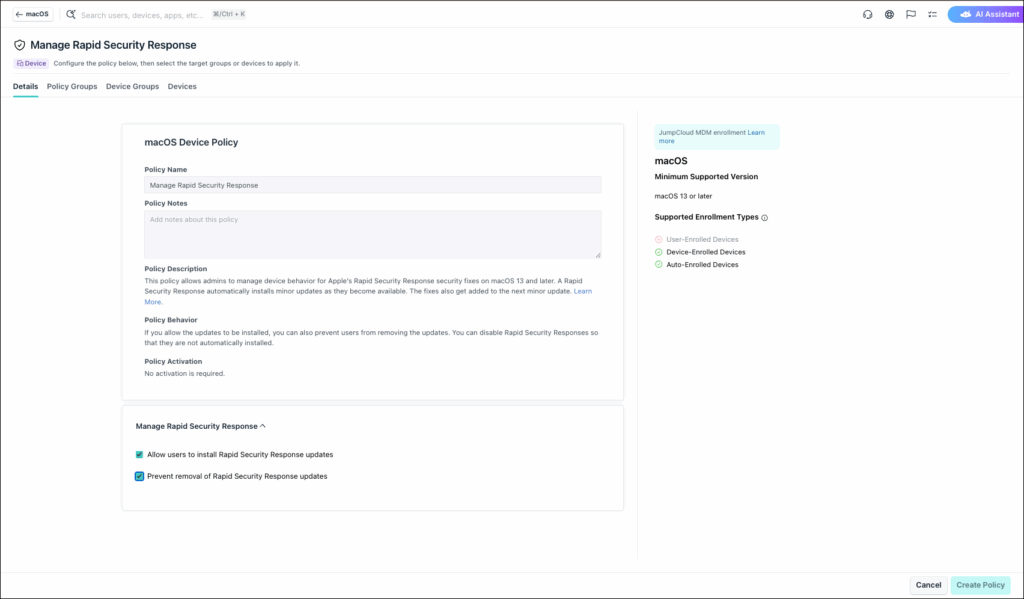Image resolution: width=1024 pixels, height=599 pixels.
Task: Click the Minimum Supported Version label
Action: pyautogui.click(x=706, y=176)
